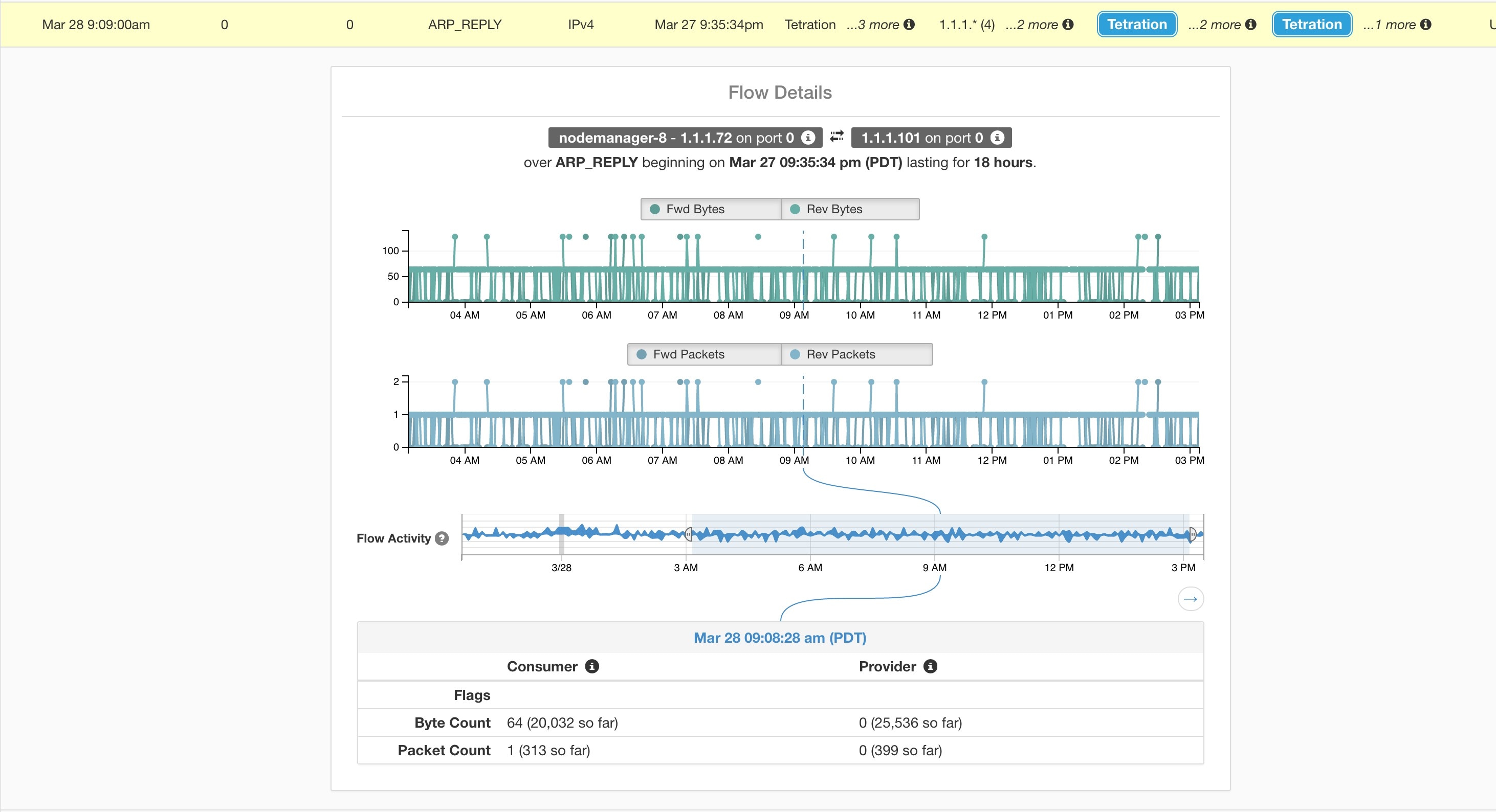Click the first blue Tetration scope tag
Image resolution: width=1496 pixels, height=812 pixels.
(x=1137, y=25)
